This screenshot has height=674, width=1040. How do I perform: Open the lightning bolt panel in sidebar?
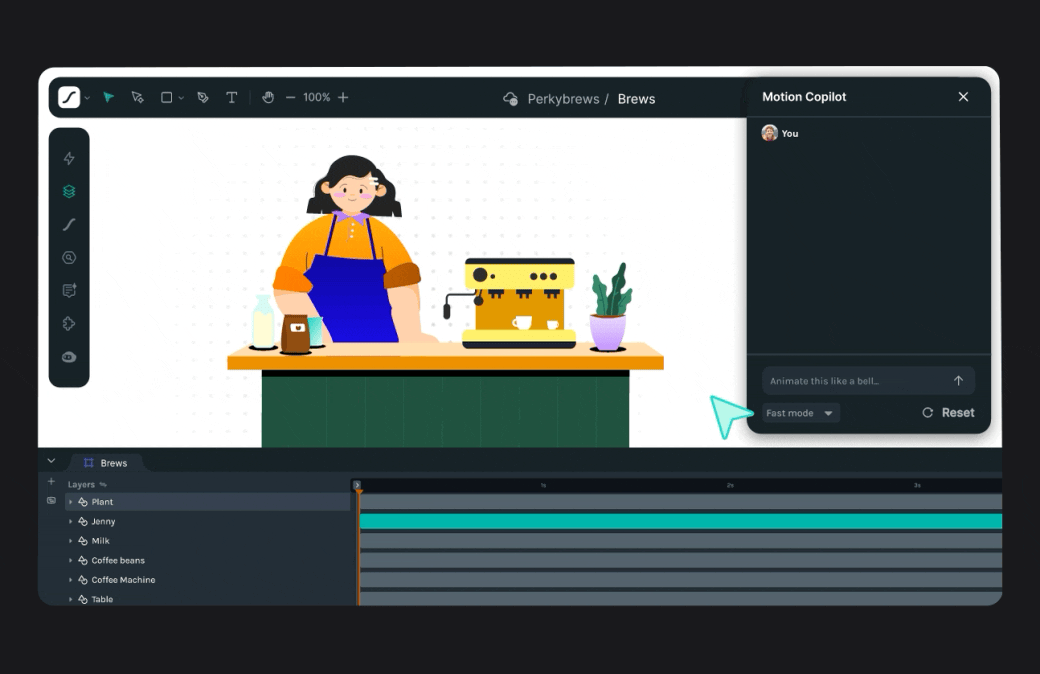[69, 159]
